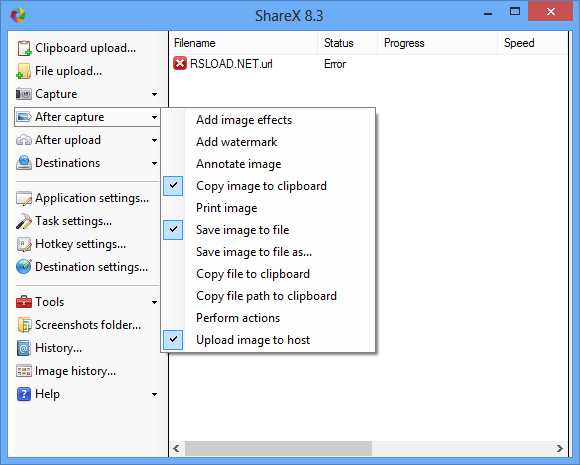580x465 pixels.
Task: Open Destination settings... label
Action: (91, 267)
